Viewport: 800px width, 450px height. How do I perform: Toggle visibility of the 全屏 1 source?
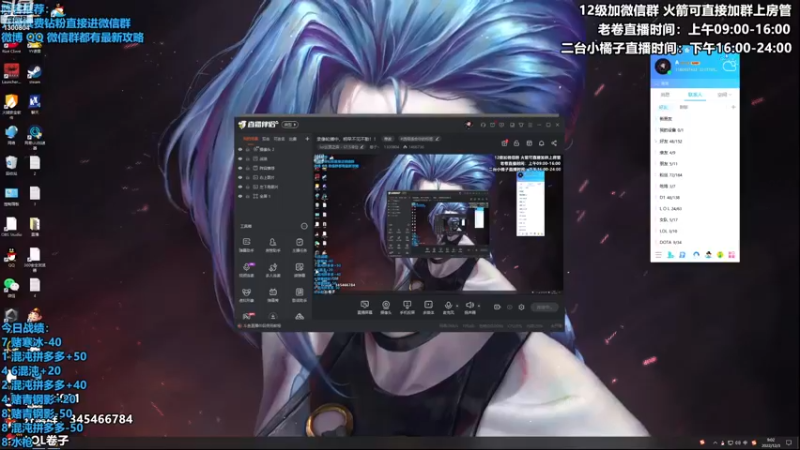(240, 196)
